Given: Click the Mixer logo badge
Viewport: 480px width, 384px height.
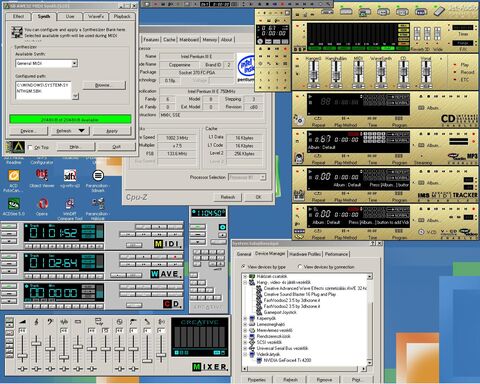Looking at the screenshot, I should point(210,367).
